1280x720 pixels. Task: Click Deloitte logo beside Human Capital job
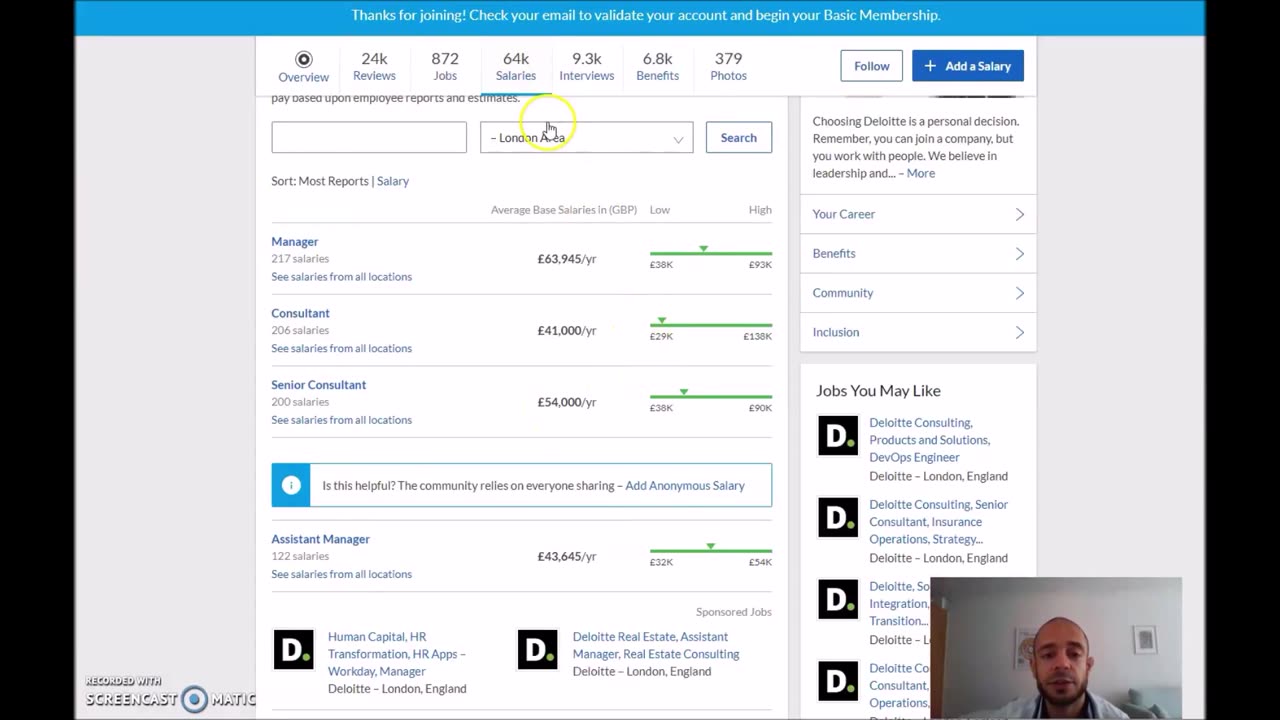tap(293, 650)
